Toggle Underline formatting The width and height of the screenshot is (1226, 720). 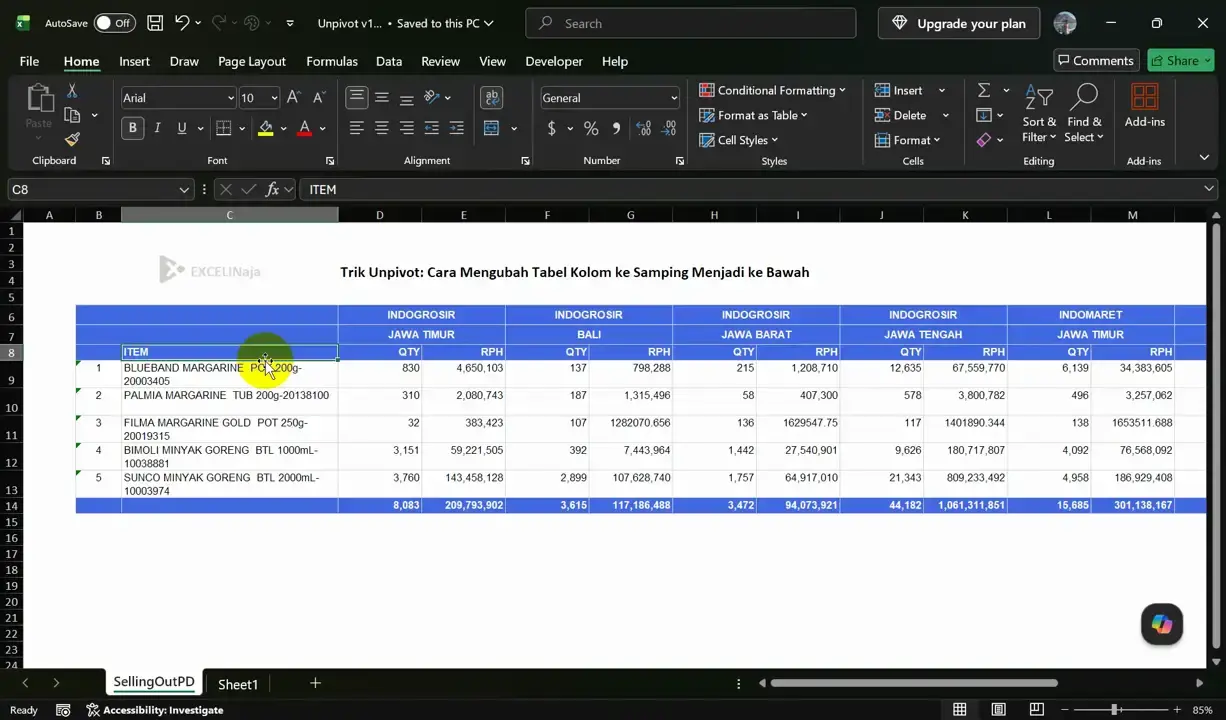click(181, 128)
